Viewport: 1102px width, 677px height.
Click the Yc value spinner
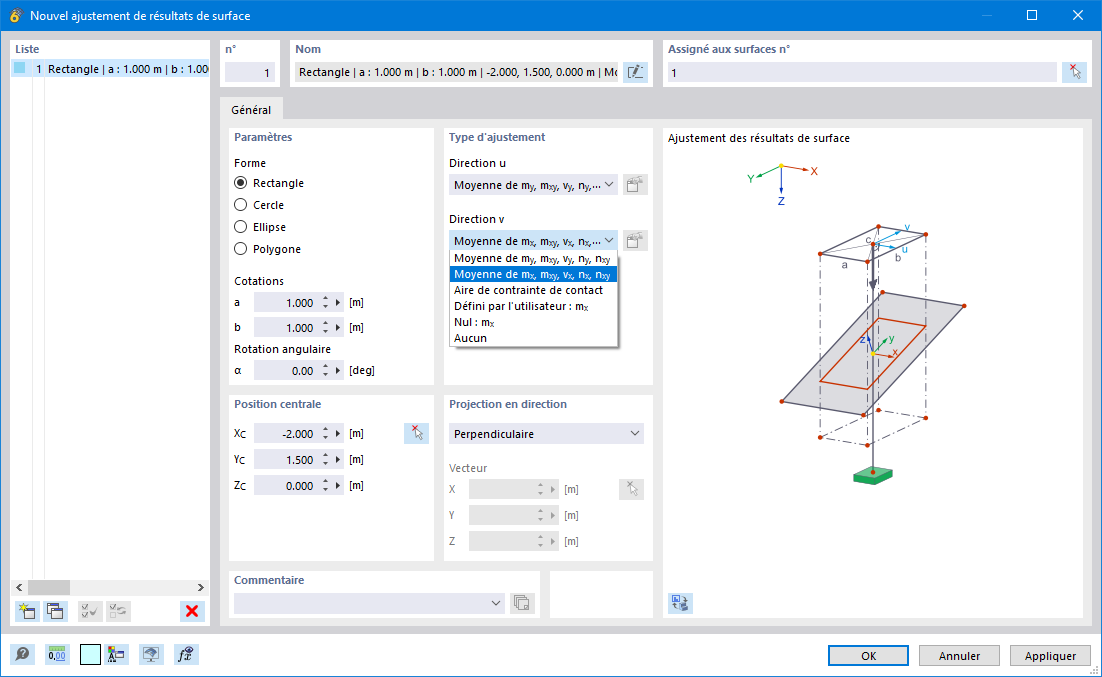(325, 460)
